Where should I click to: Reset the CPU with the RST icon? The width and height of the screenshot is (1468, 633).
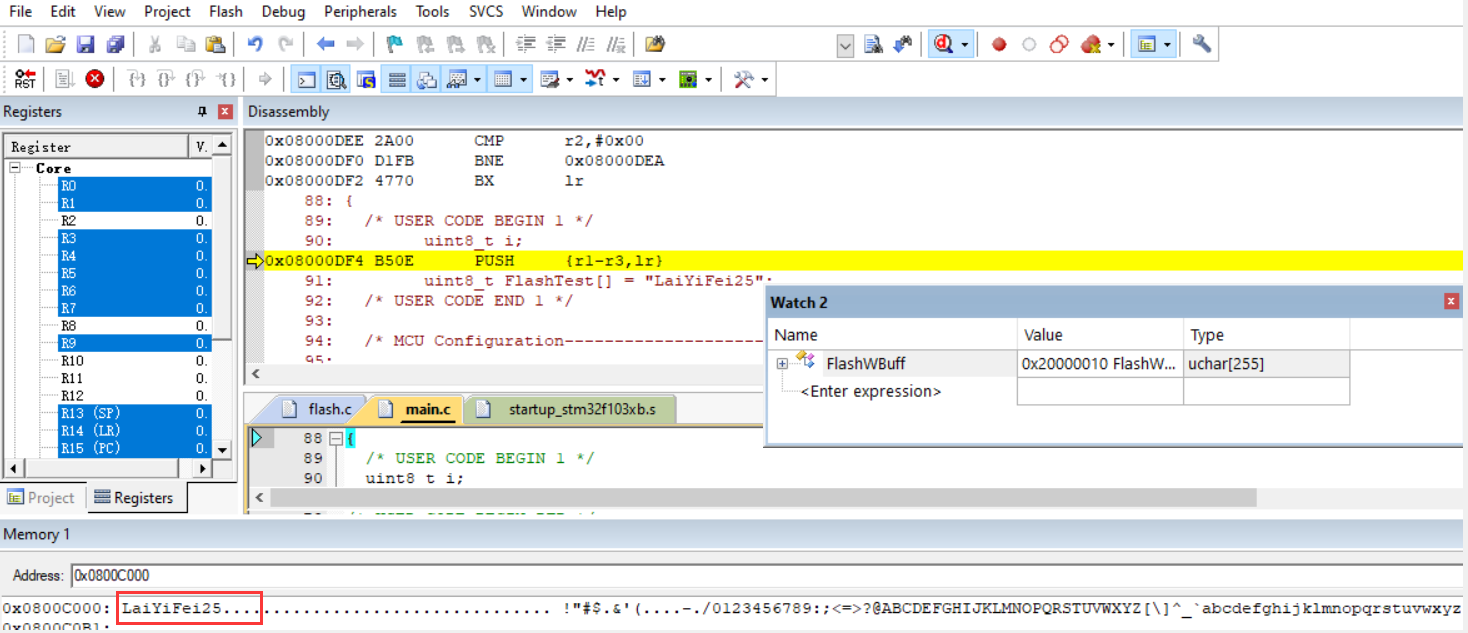[25, 79]
